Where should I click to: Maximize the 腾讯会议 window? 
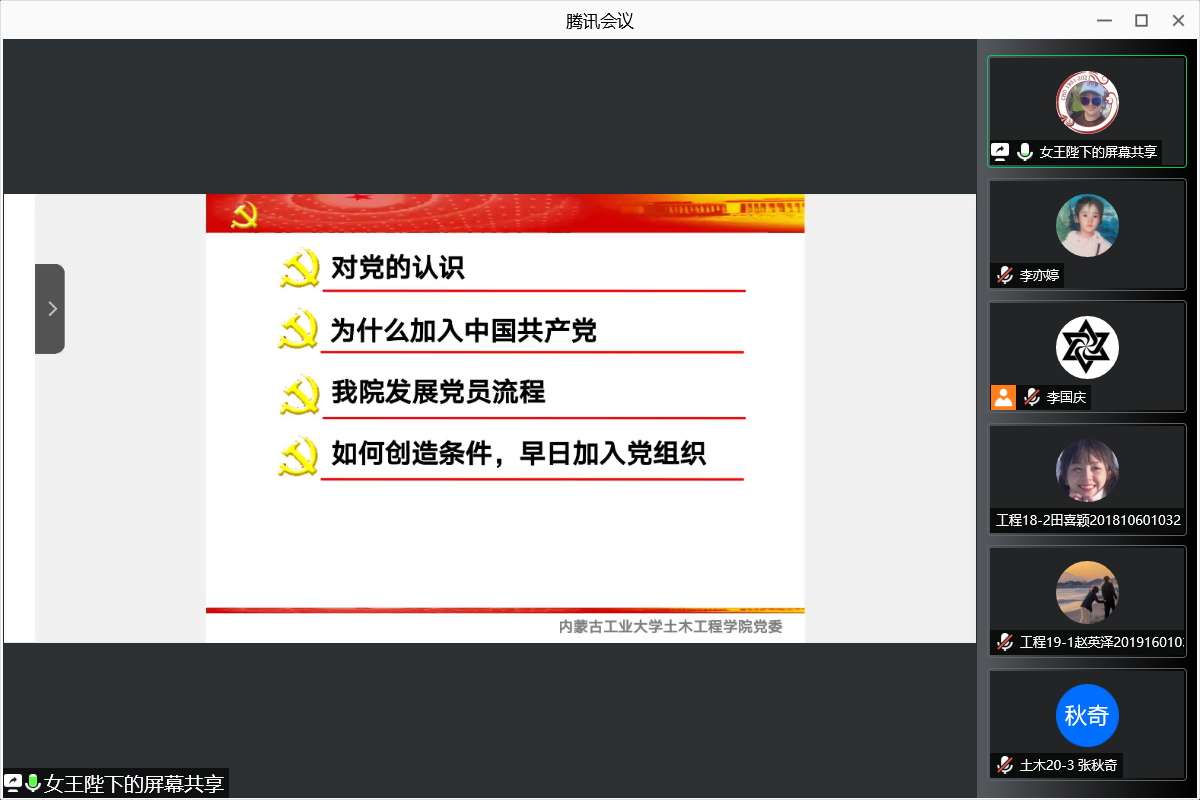pyautogui.click(x=1141, y=20)
